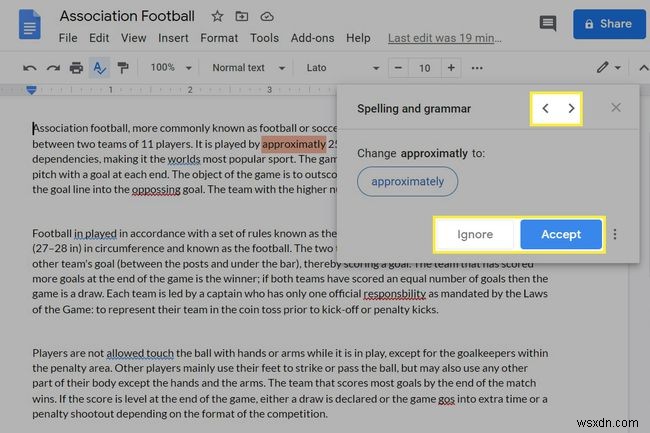The width and height of the screenshot is (650, 433).
Task: Open the 100% zoom dropdown
Action: (x=171, y=68)
